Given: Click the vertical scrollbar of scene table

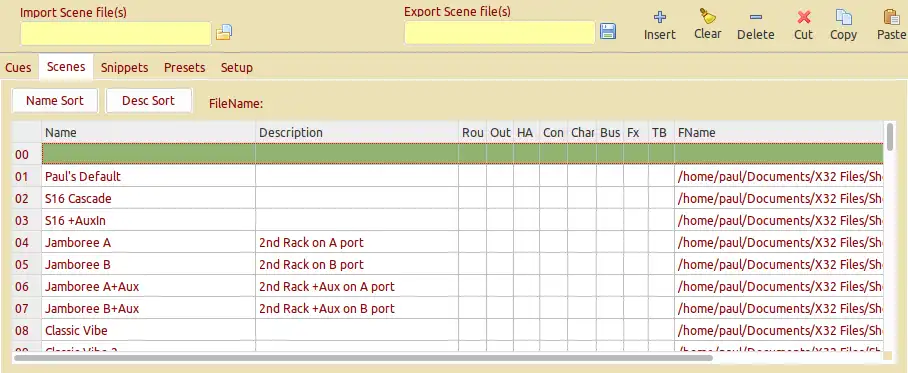Looking at the screenshot, I should pos(891,136).
